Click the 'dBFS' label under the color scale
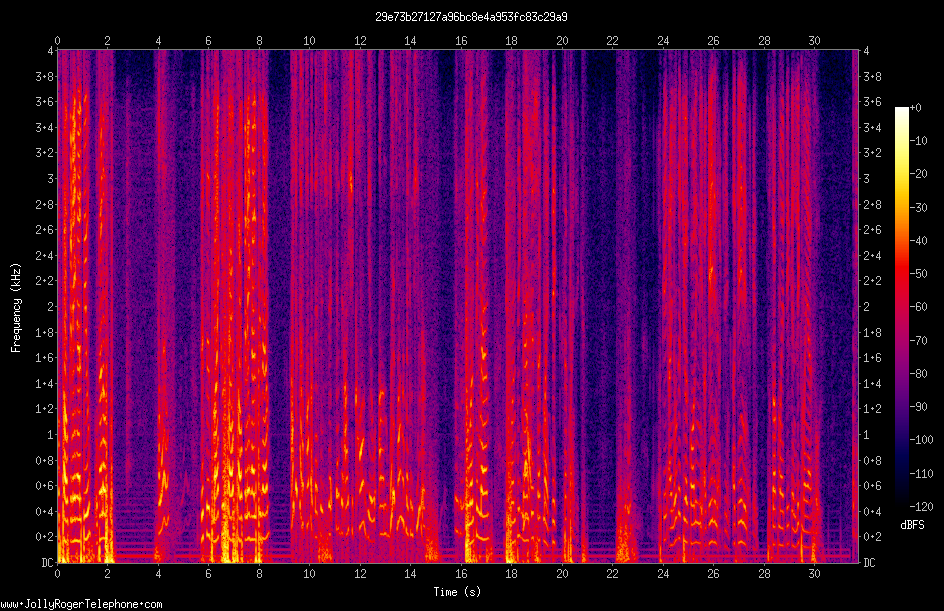The width and height of the screenshot is (944, 611). [912, 525]
